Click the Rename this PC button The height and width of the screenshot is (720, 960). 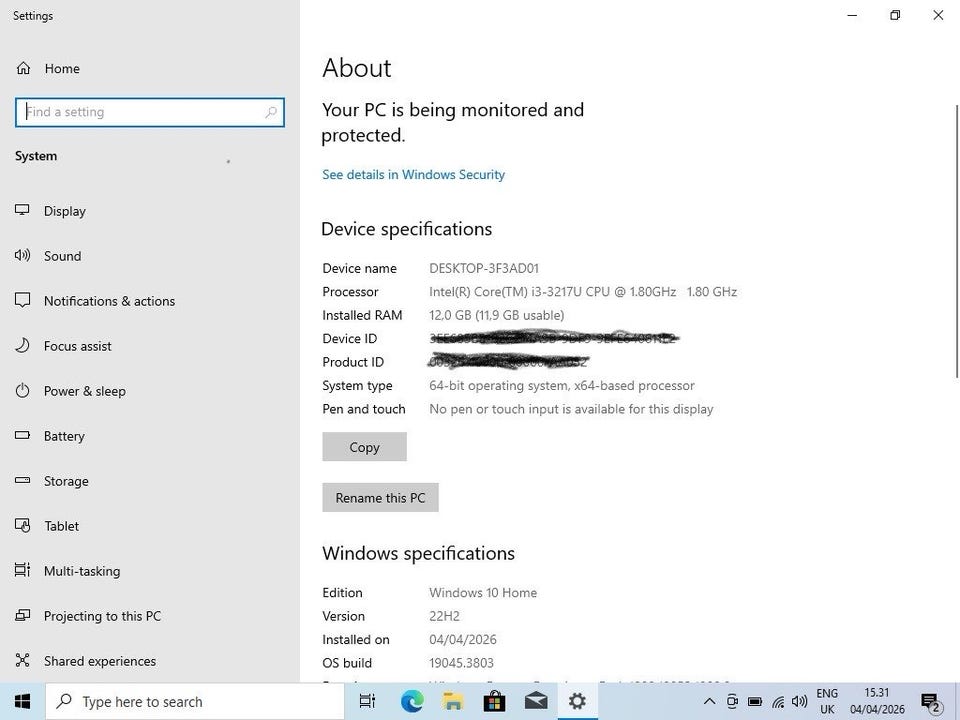pyautogui.click(x=380, y=498)
